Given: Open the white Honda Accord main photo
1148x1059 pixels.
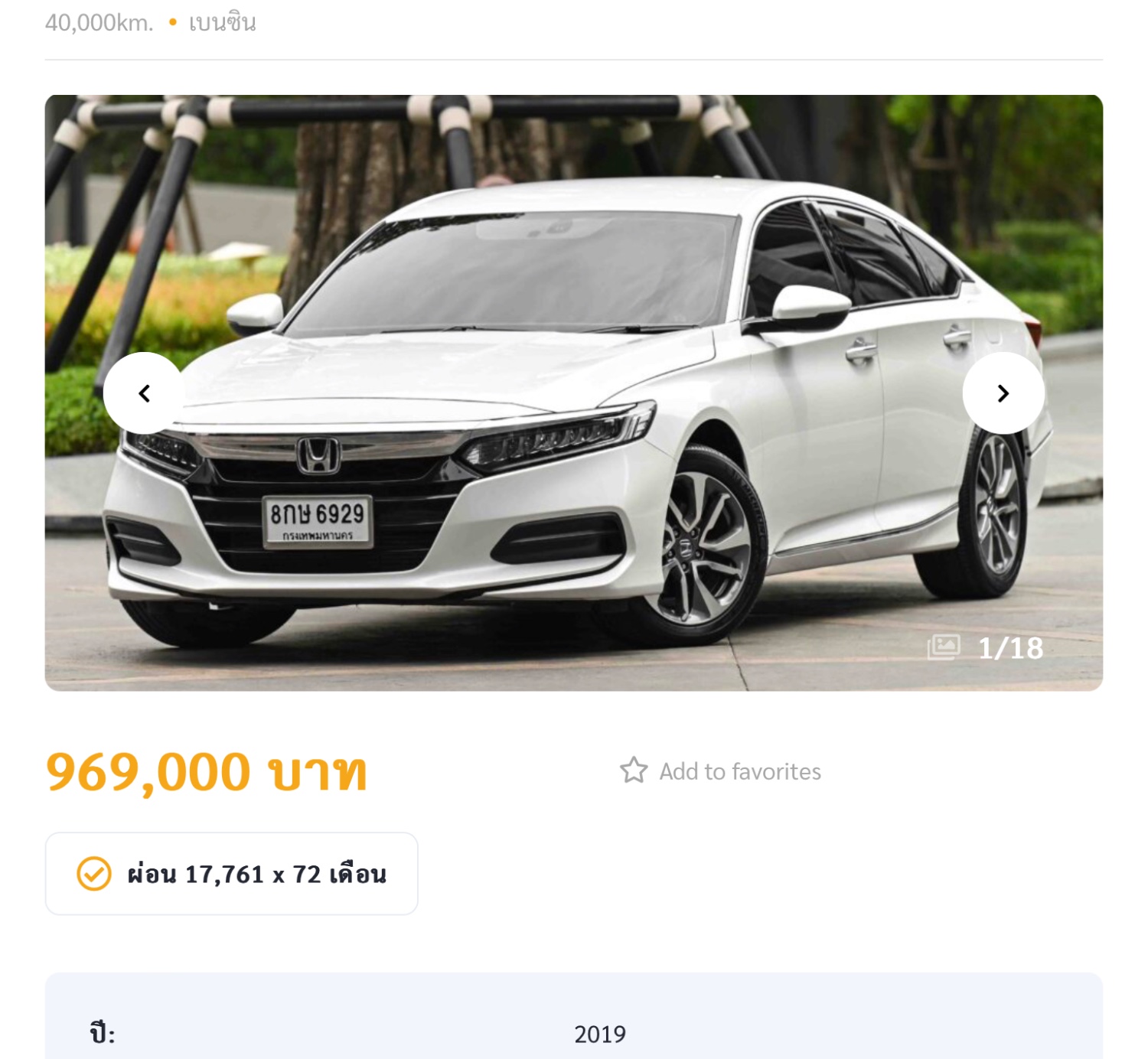Looking at the screenshot, I should (x=574, y=393).
